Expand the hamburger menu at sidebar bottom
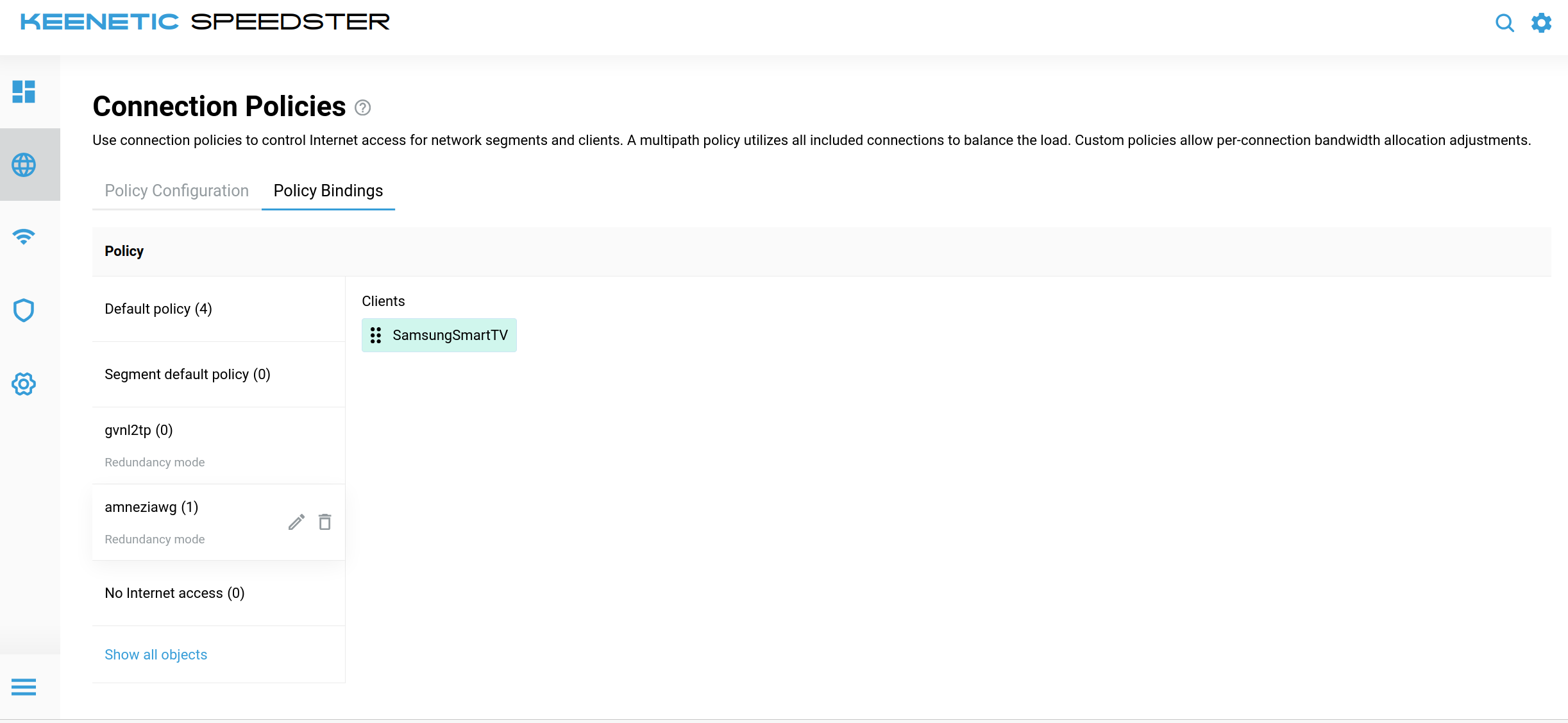The image size is (1568, 723). [x=24, y=687]
